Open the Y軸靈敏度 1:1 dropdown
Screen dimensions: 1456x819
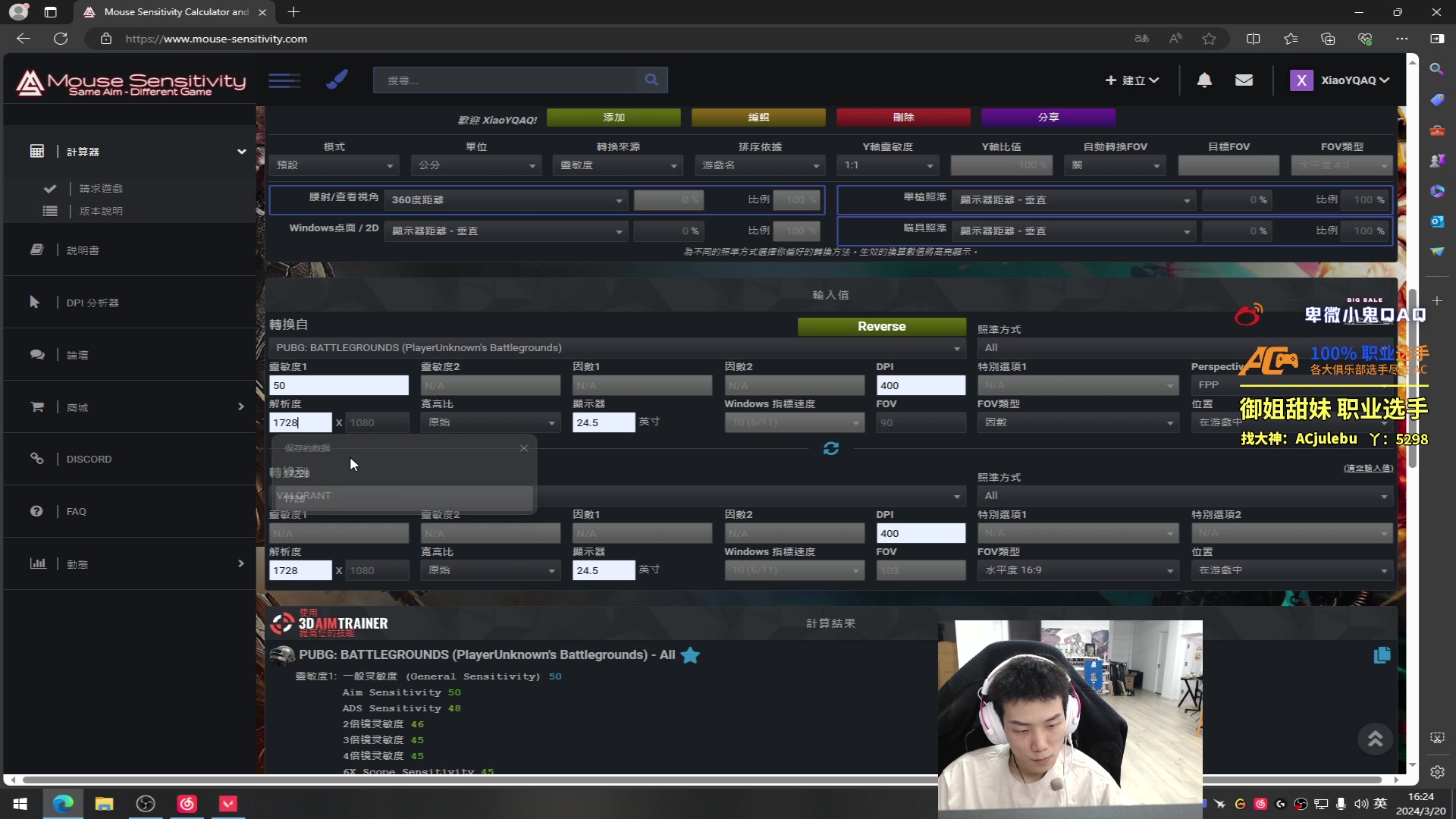pyautogui.click(x=888, y=165)
